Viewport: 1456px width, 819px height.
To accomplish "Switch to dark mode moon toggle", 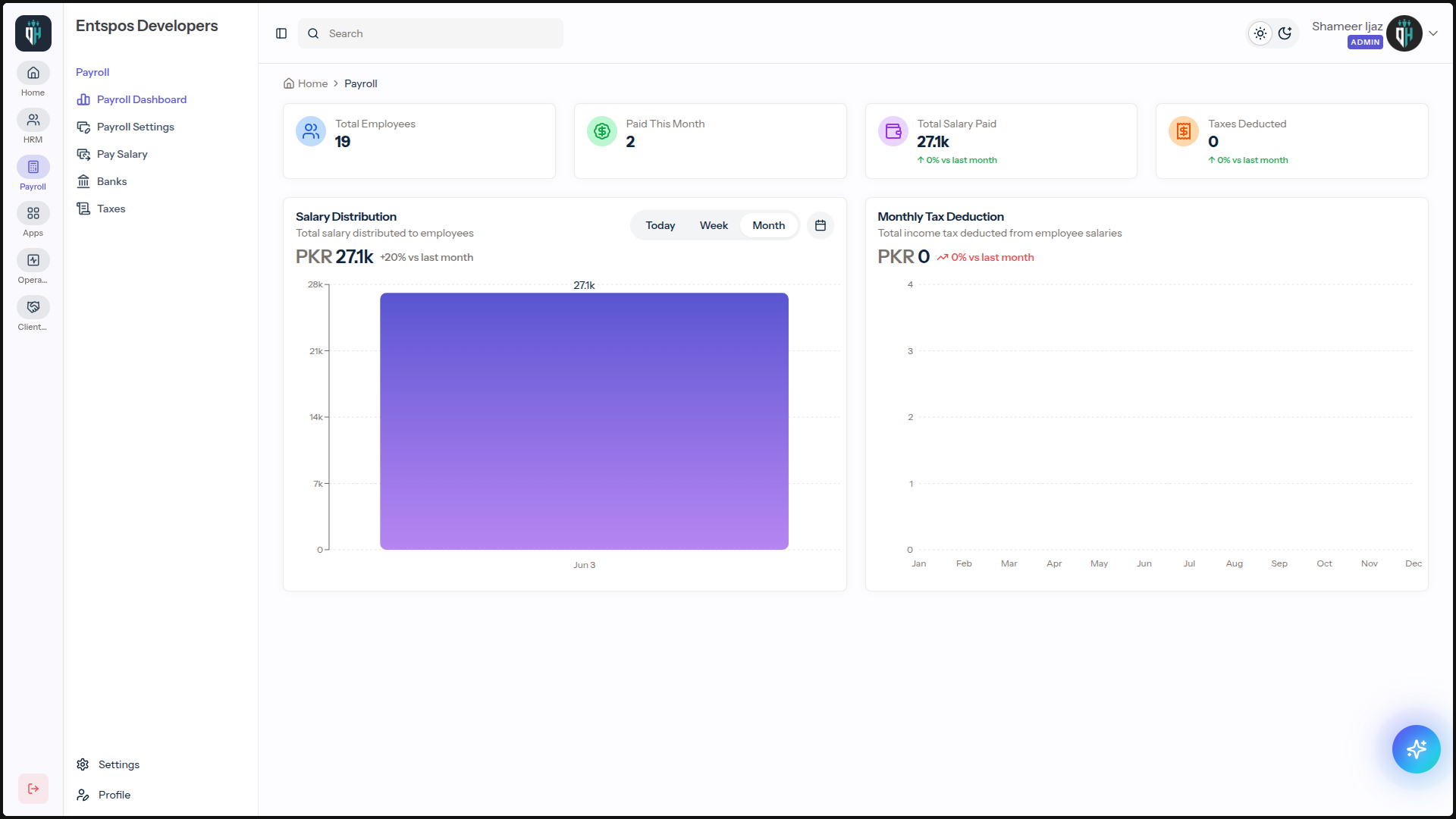I will pyautogui.click(x=1285, y=33).
